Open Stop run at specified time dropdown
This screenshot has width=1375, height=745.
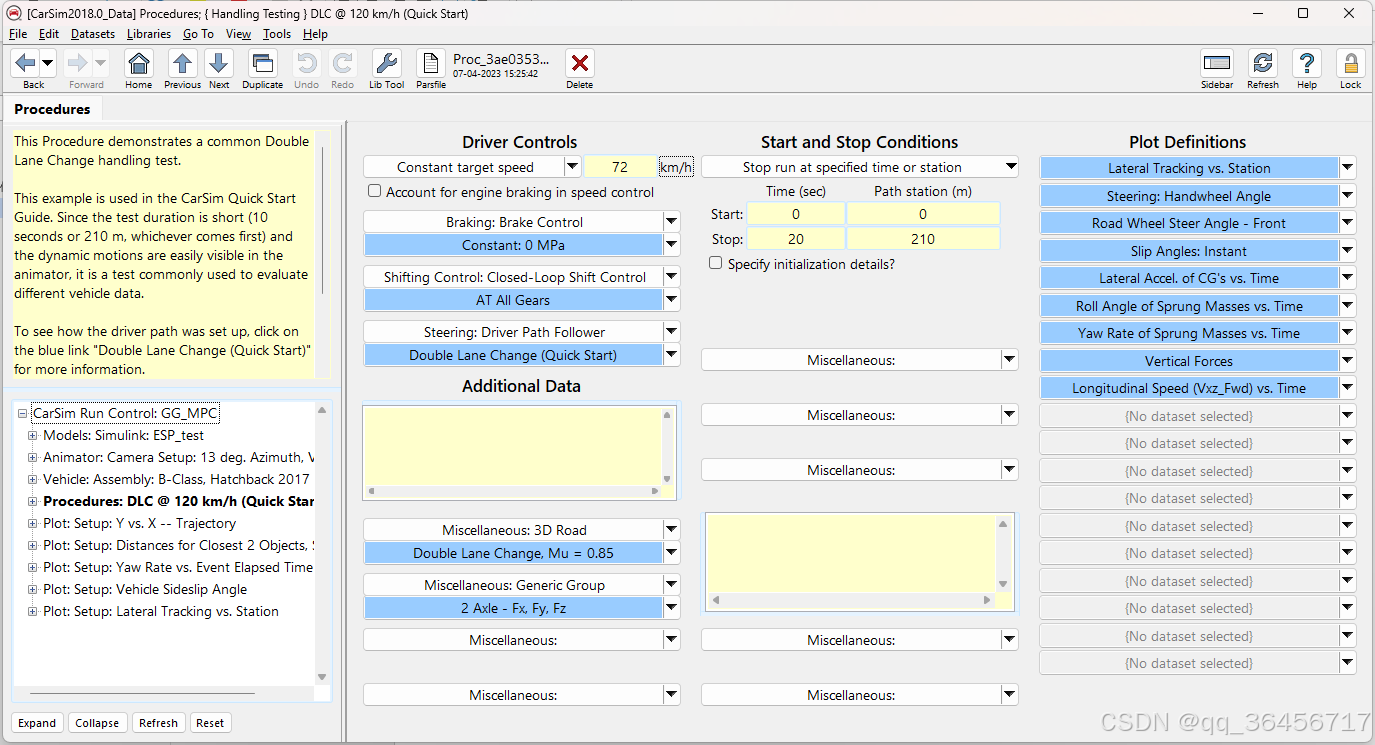pyautogui.click(x=1011, y=167)
